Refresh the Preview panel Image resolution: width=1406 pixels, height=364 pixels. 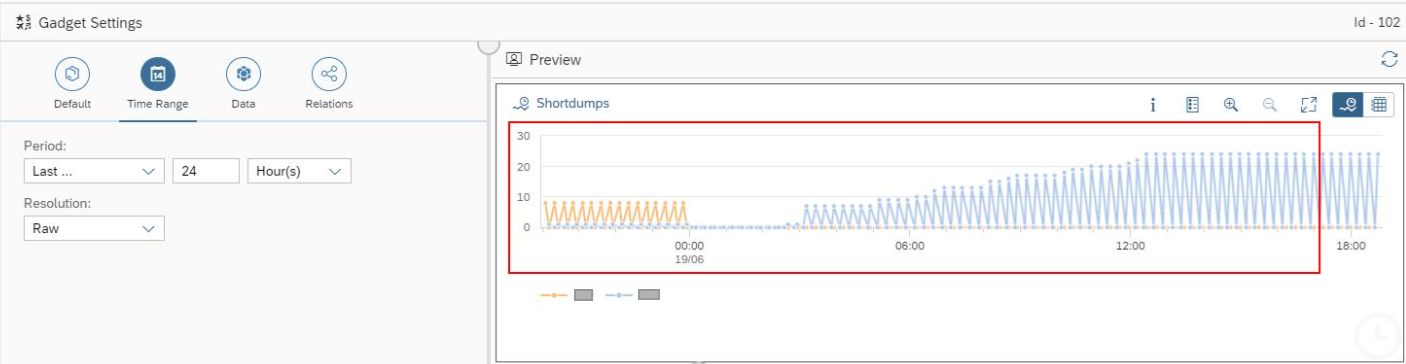(1389, 59)
